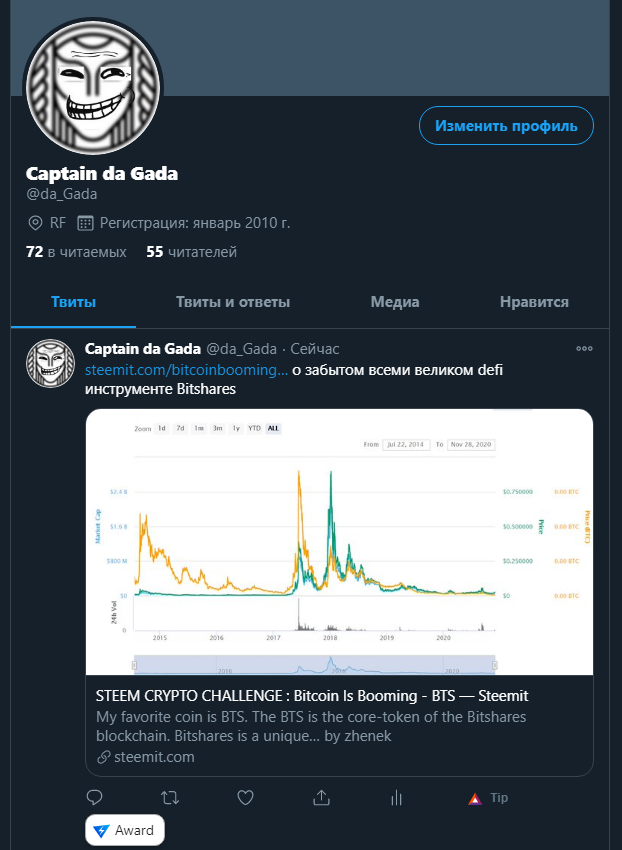Go to the Нравится tab
This screenshot has width=622, height=850.
(x=534, y=302)
